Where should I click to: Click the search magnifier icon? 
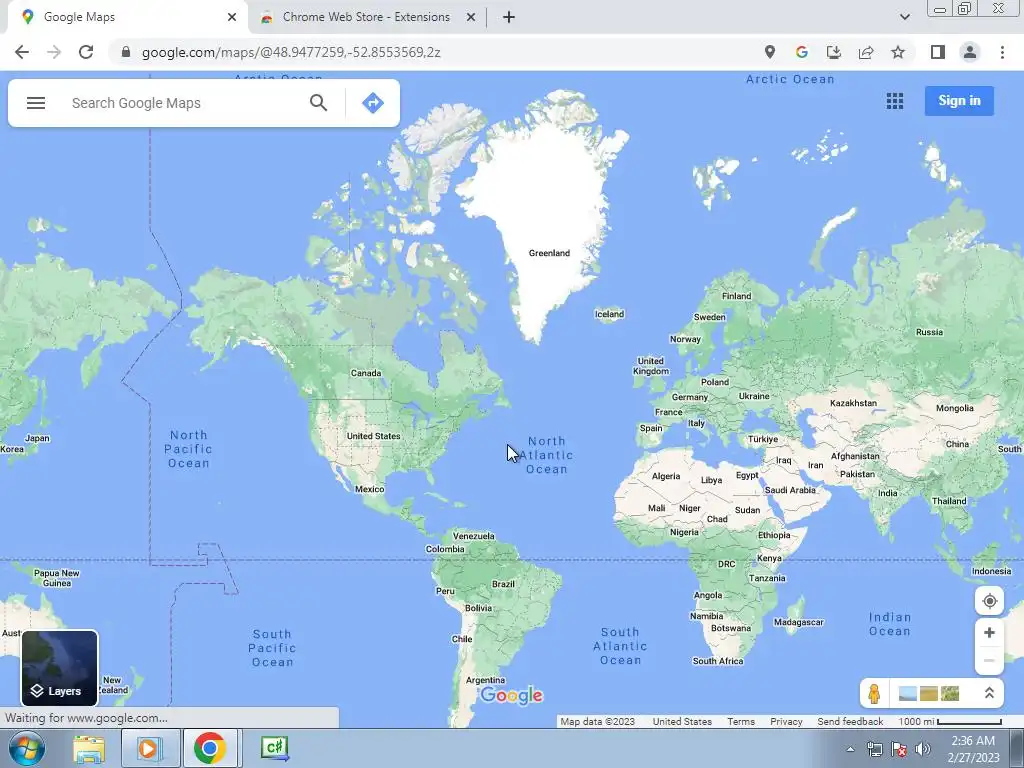(x=318, y=103)
